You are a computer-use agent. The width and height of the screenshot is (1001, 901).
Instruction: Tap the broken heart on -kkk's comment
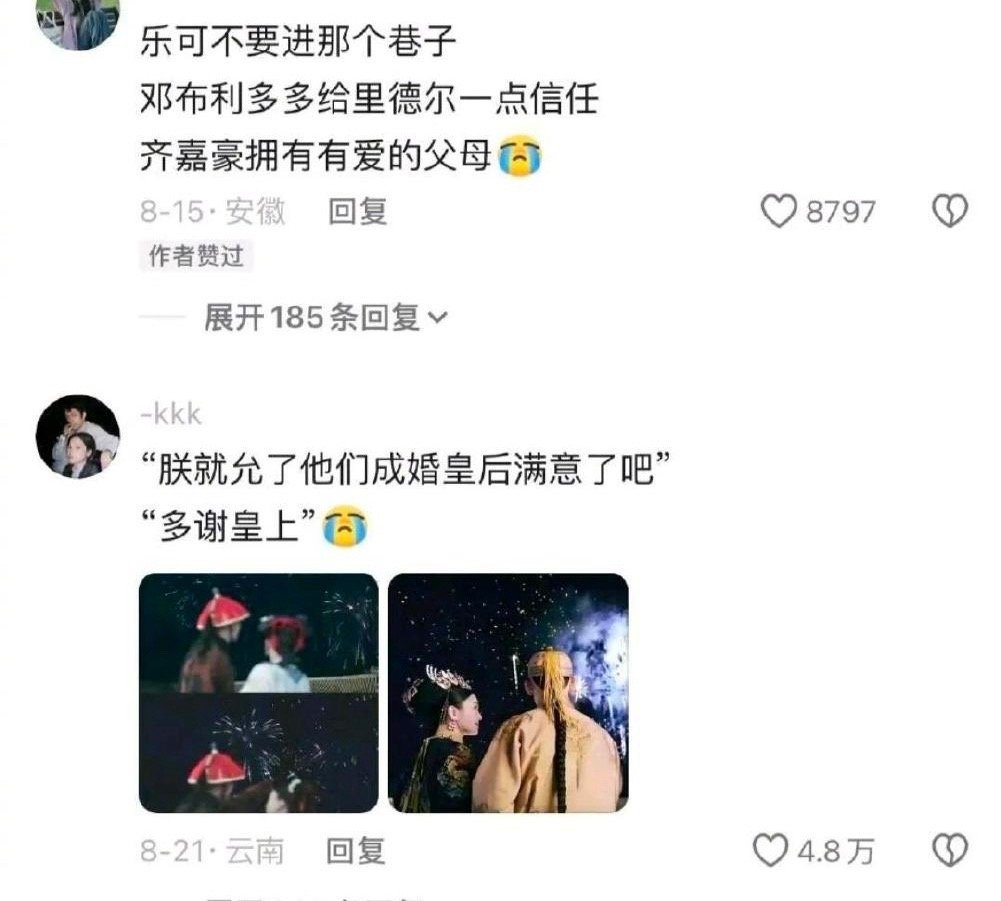[951, 851]
